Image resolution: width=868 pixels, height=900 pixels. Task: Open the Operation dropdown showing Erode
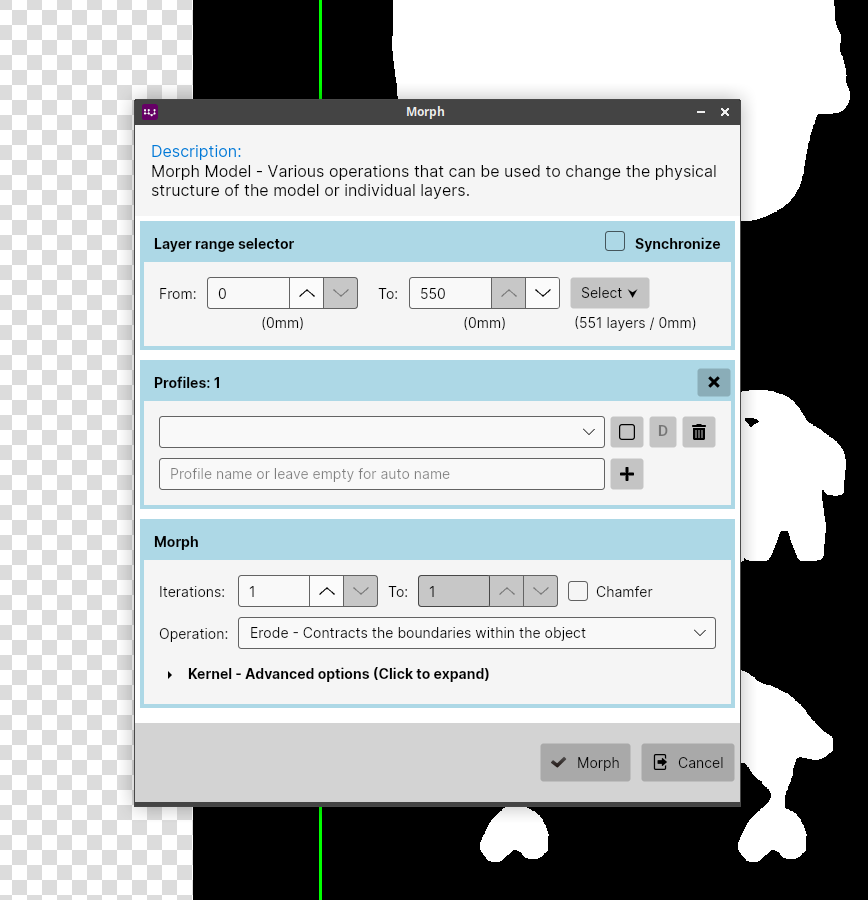476,633
